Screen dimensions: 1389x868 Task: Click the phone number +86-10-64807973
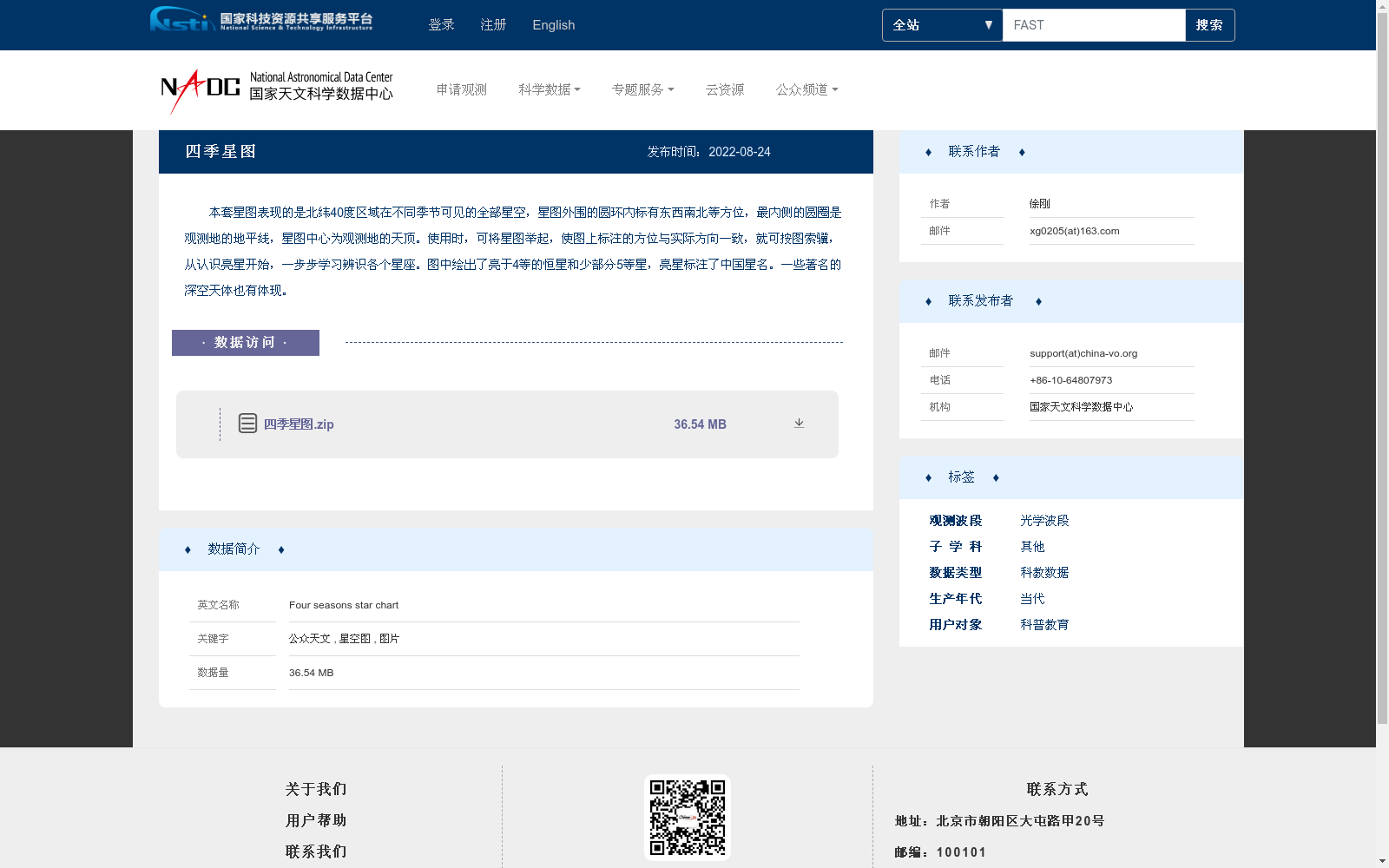click(x=1071, y=380)
